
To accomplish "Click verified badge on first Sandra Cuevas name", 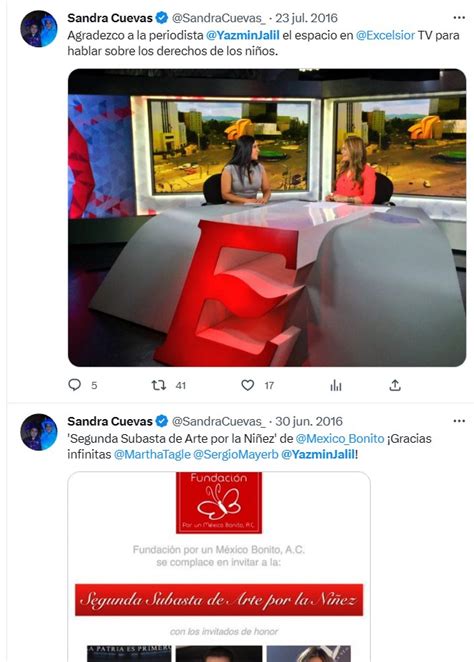I will 162,18.
